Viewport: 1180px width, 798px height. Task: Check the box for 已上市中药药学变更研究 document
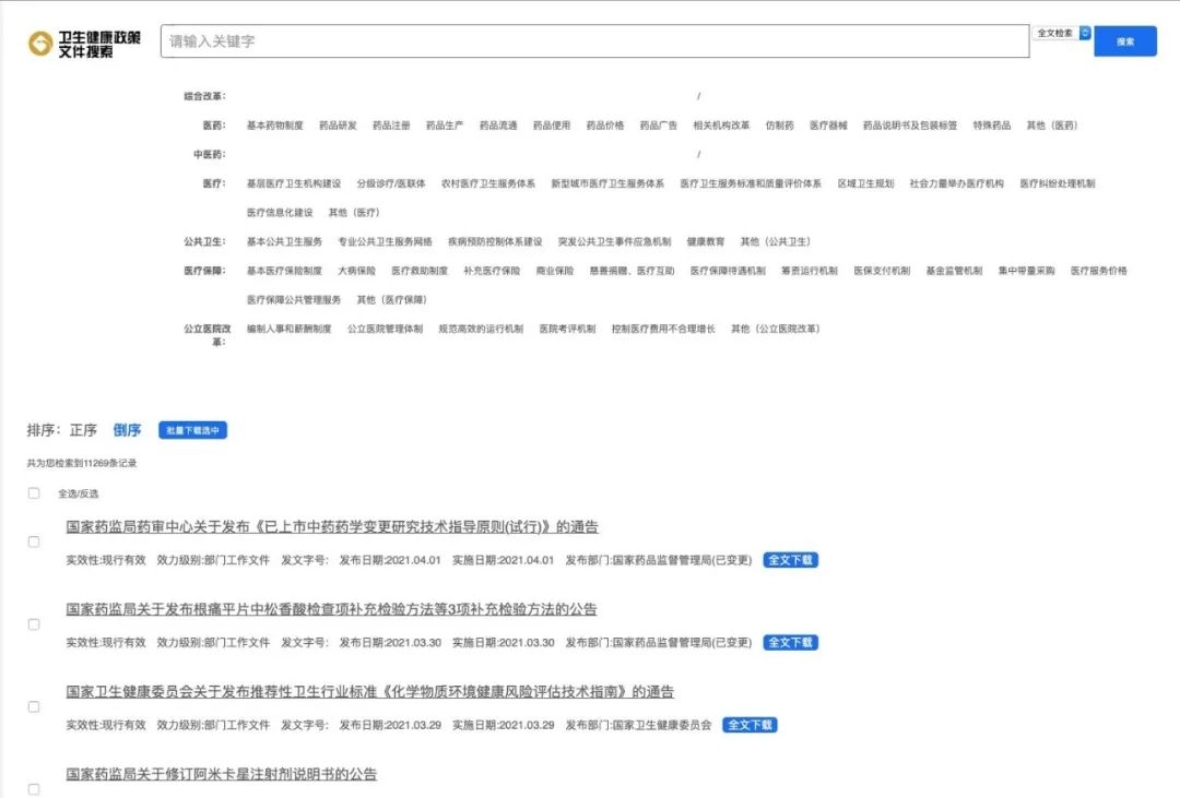34,542
